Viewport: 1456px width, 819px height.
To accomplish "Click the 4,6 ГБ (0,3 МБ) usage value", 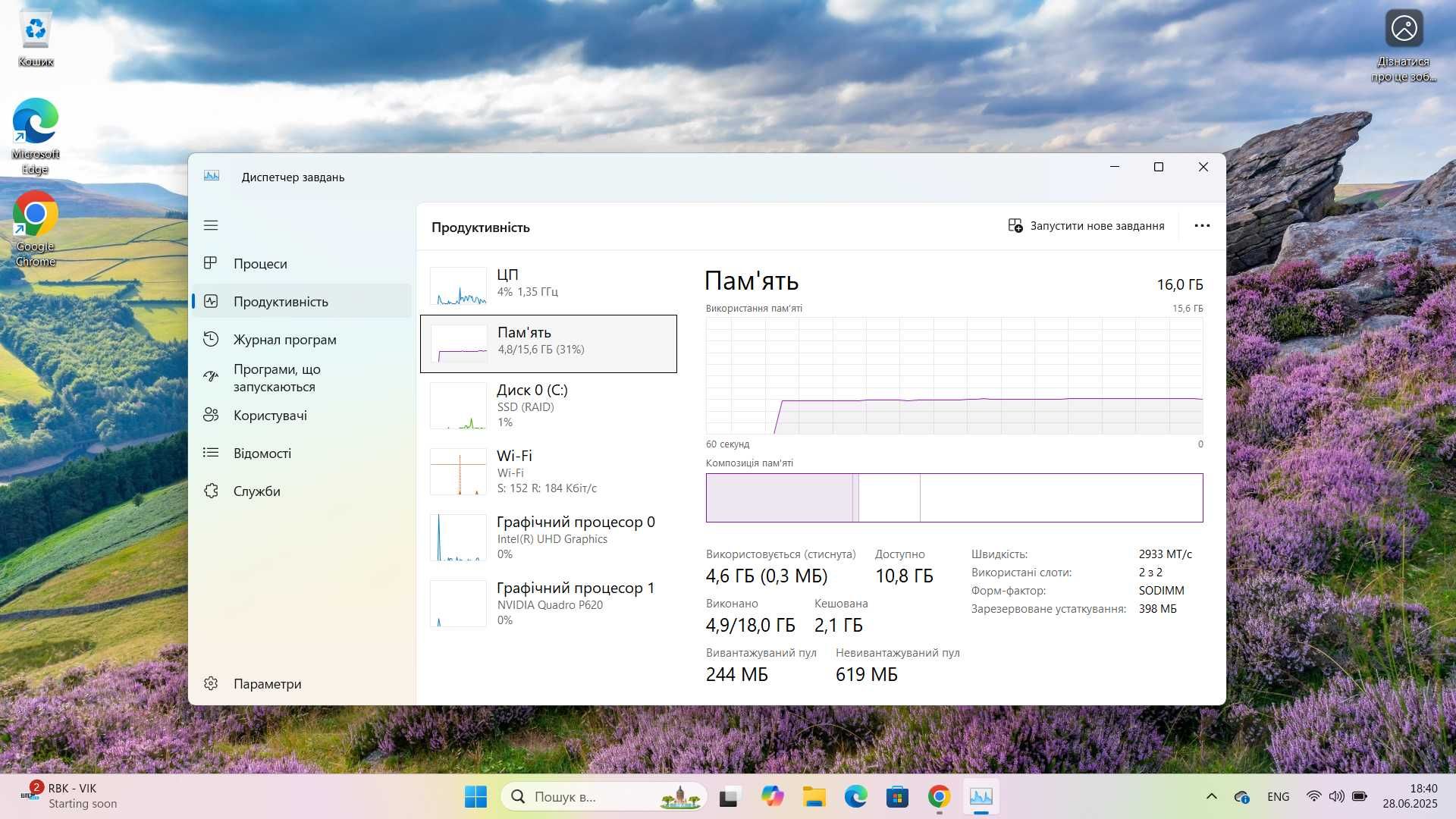I will 767,576.
